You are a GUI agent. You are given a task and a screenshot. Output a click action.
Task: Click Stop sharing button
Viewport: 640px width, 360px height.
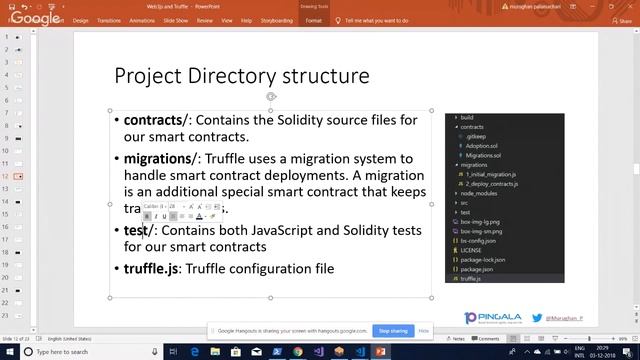393,331
